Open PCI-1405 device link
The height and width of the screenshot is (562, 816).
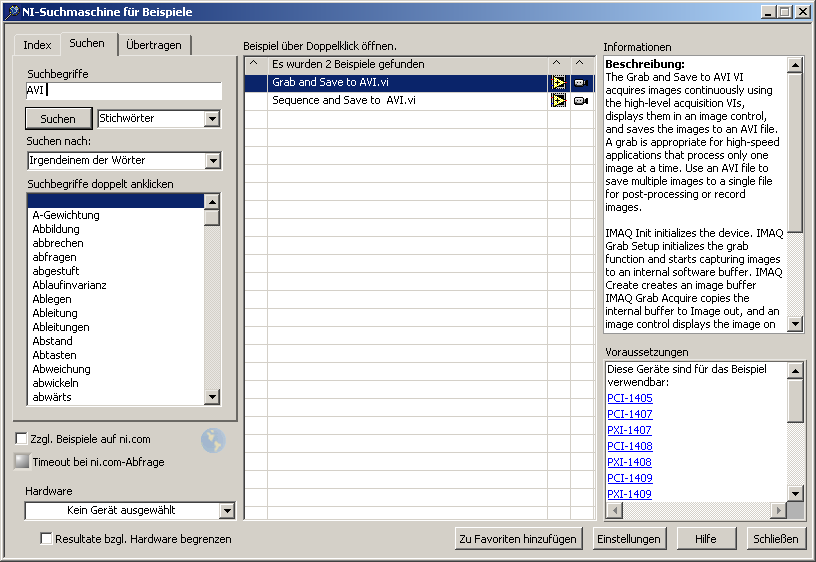630,398
